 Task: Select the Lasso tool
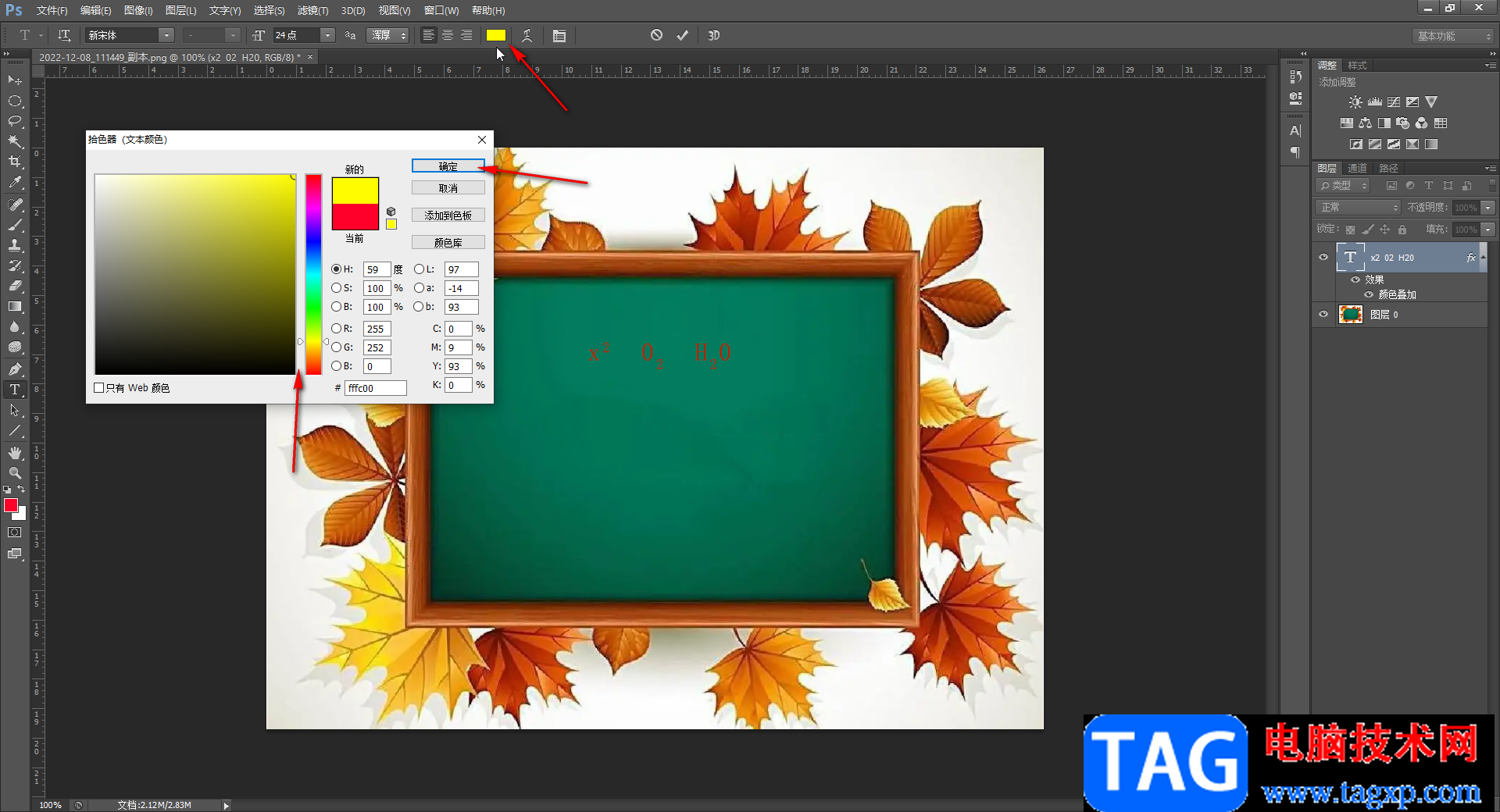click(x=15, y=121)
